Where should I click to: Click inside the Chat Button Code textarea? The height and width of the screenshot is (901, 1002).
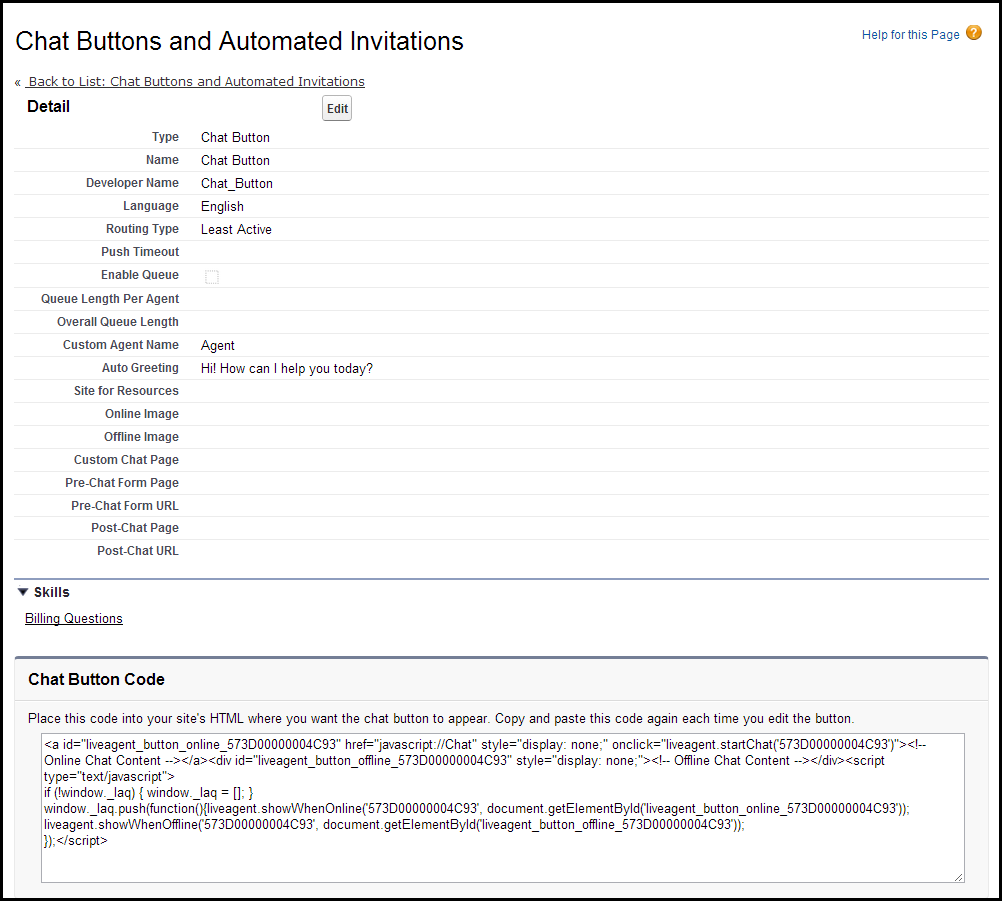502,808
